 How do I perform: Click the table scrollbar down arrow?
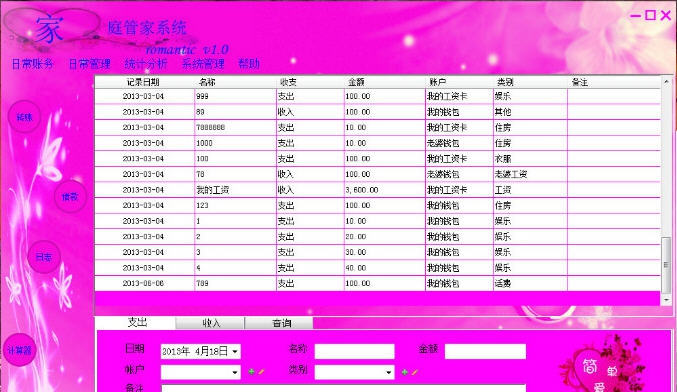(666, 299)
